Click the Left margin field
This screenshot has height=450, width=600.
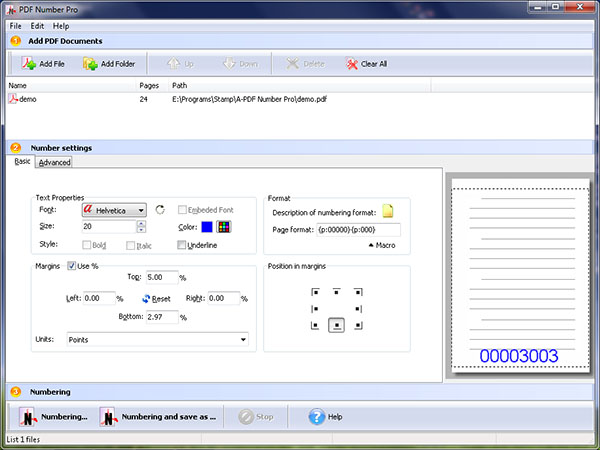[x=99, y=298]
